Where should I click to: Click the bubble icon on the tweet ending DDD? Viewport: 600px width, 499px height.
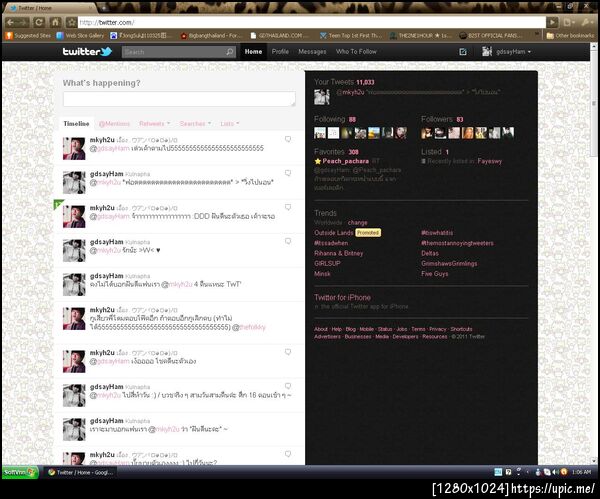288,207
